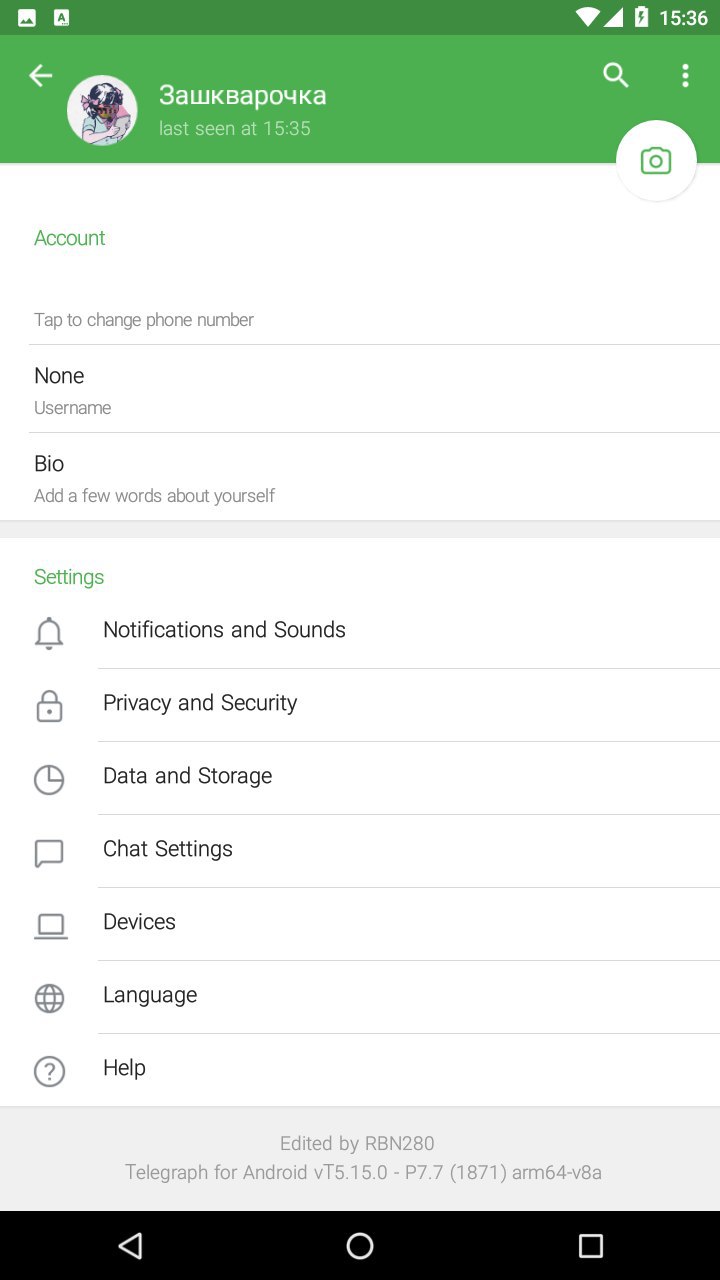The image size is (720, 1280).
Task: Open search with the magnifier icon
Action: click(616, 76)
